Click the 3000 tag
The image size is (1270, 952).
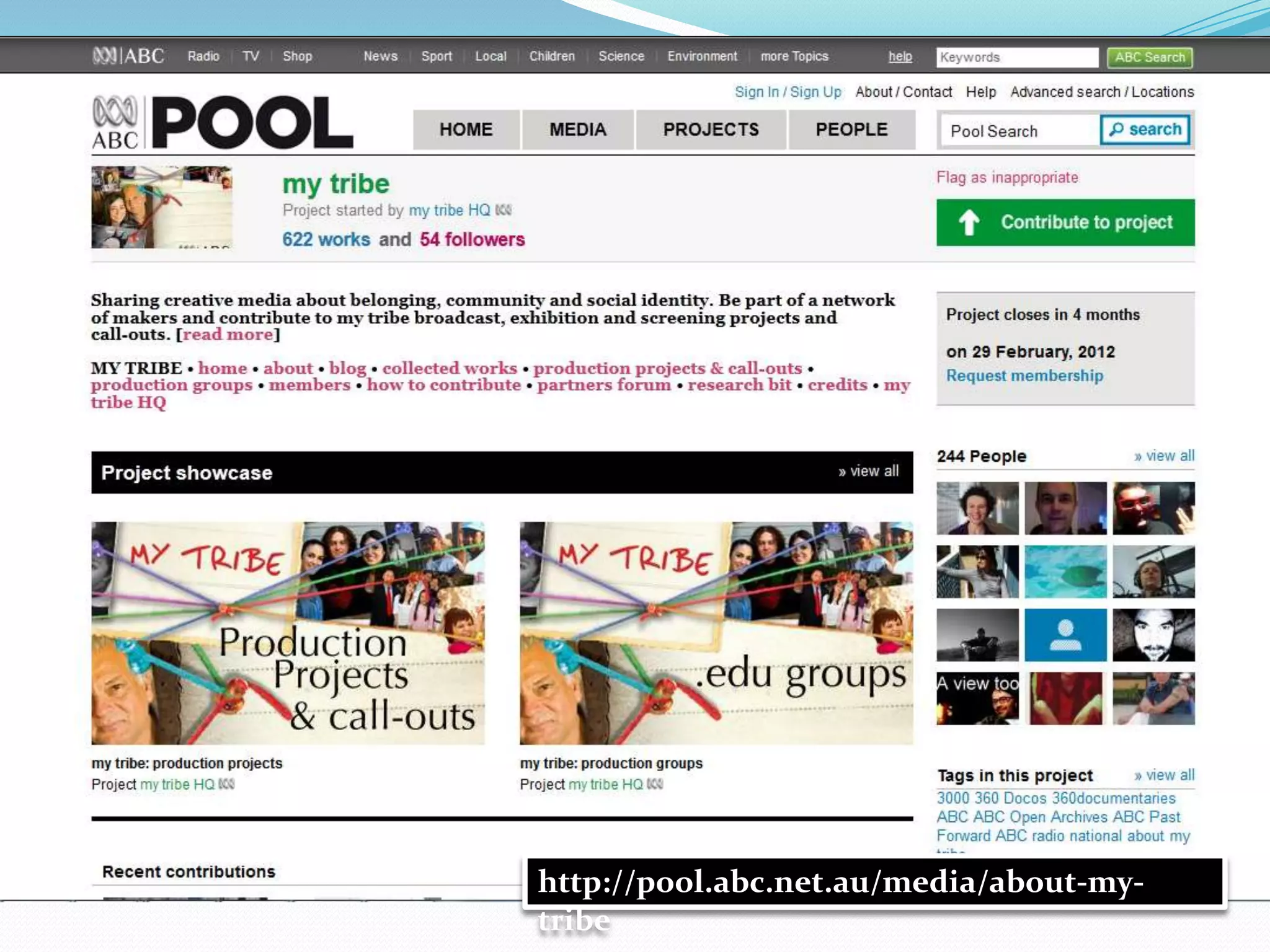(952, 798)
